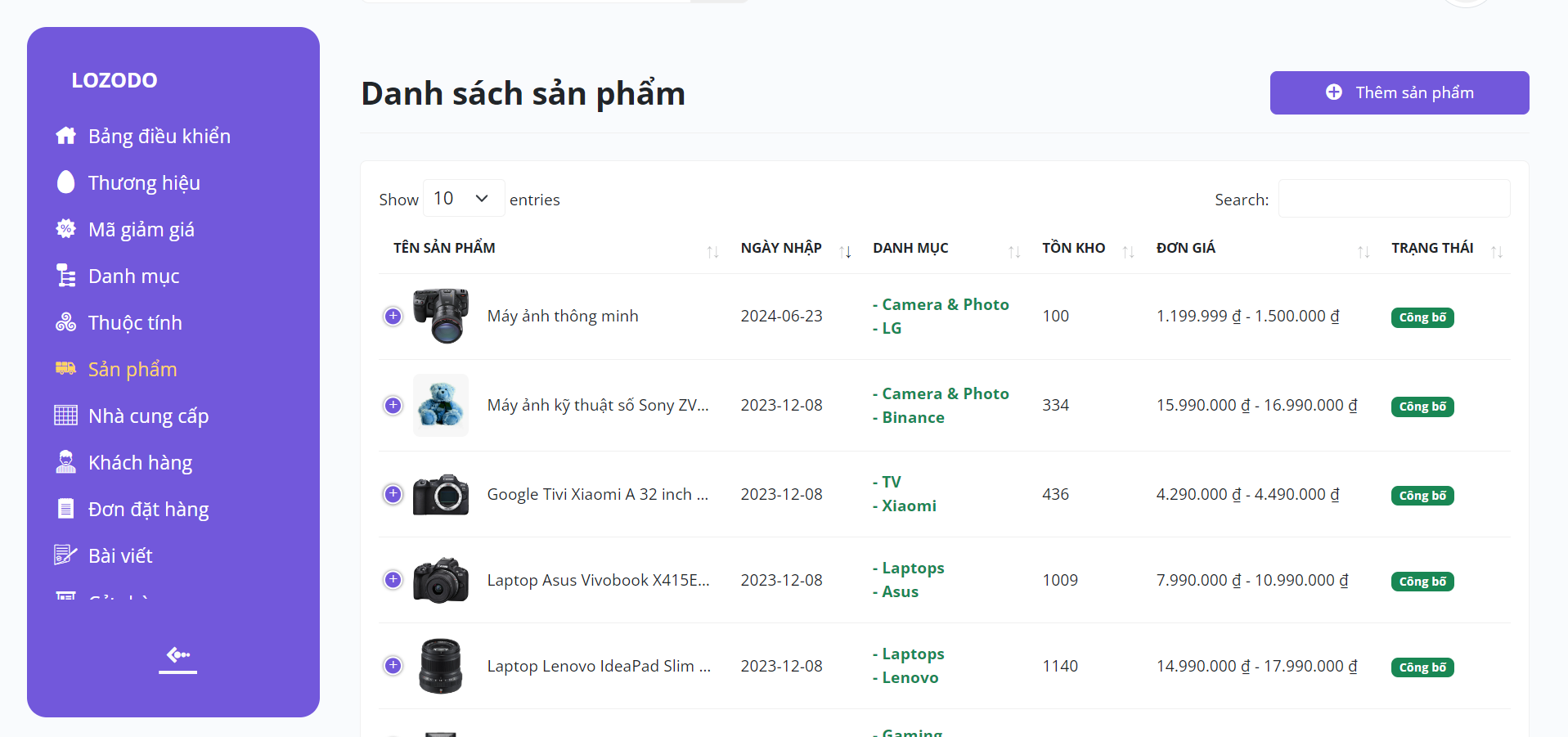The image size is (1568, 737).
Task: Click the Sản phẩm truck icon
Action: click(x=66, y=369)
